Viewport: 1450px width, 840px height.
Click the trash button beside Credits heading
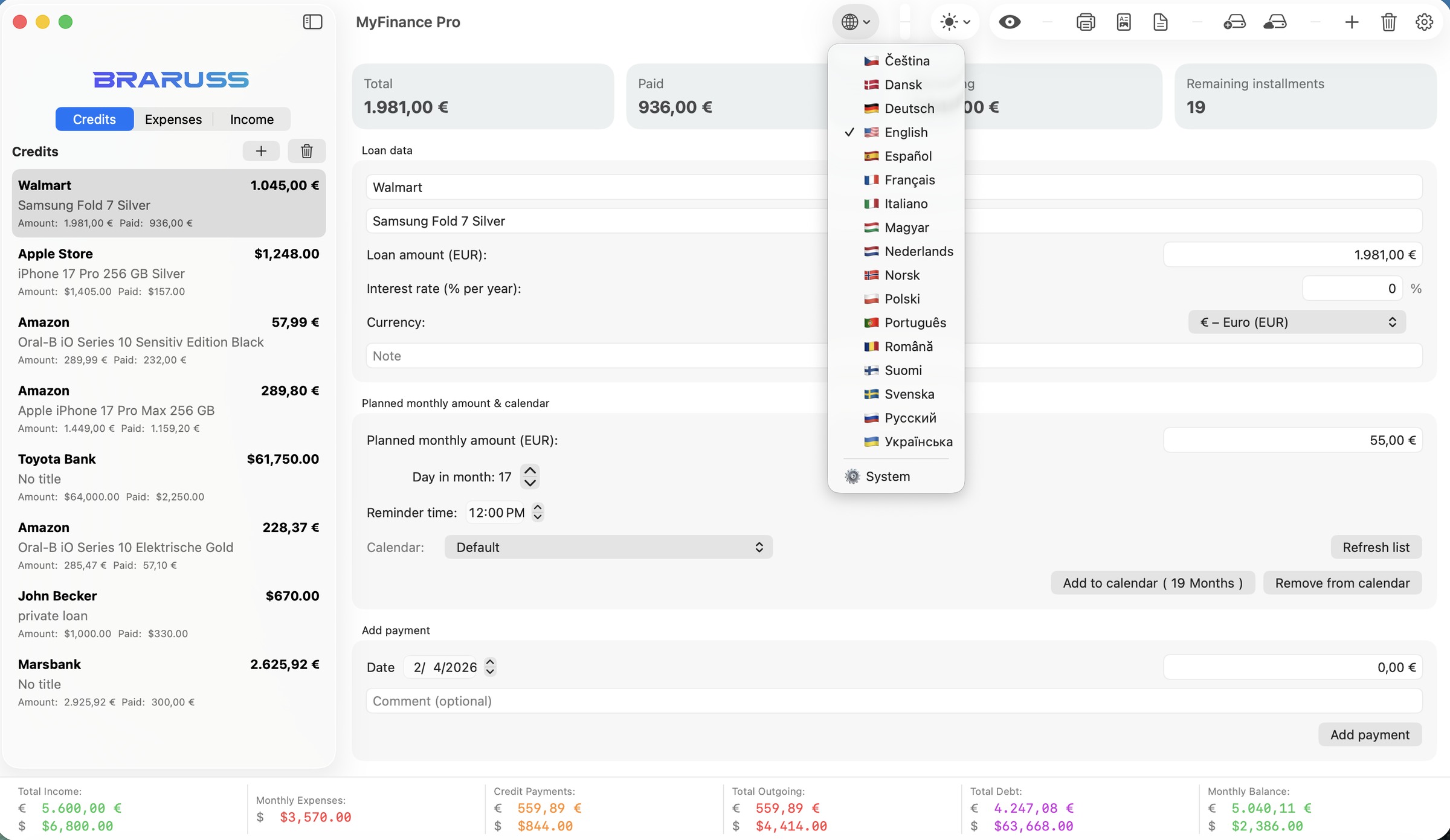coord(306,151)
